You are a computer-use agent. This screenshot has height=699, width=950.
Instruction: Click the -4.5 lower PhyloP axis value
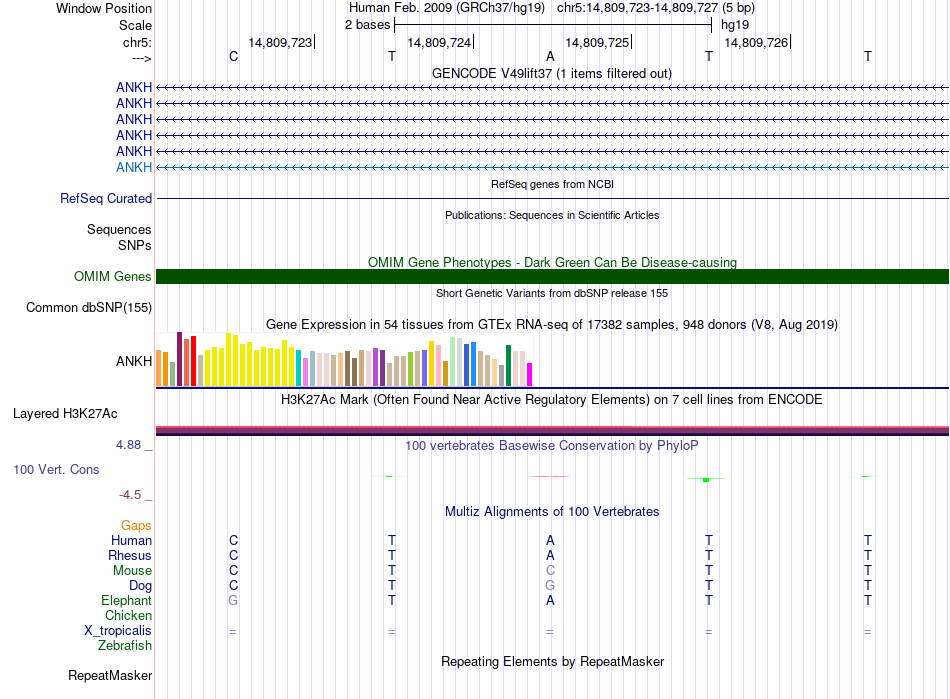coord(130,495)
